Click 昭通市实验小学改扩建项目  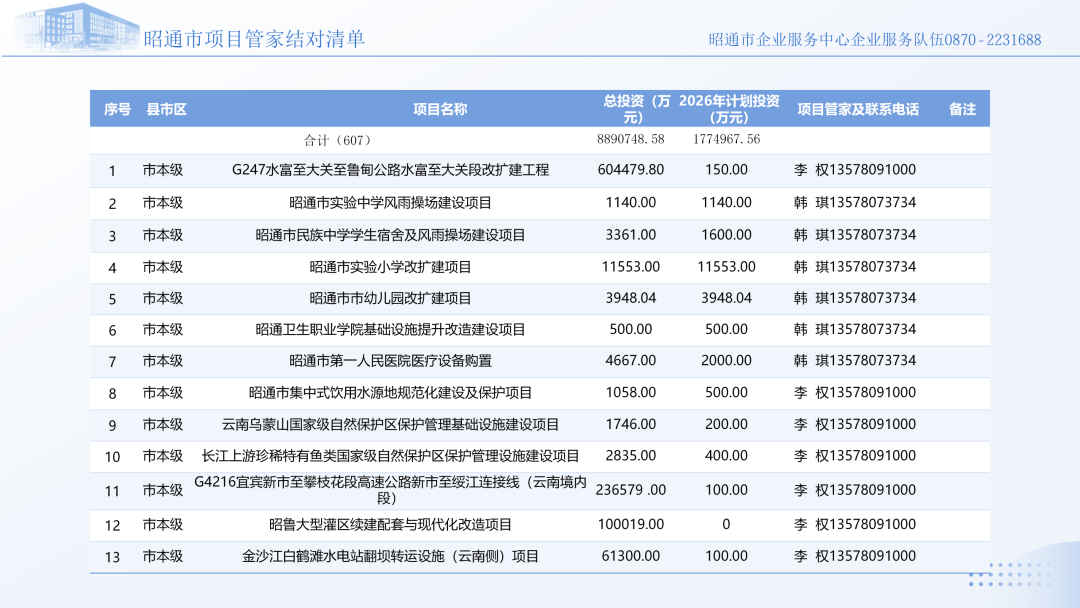(x=391, y=267)
